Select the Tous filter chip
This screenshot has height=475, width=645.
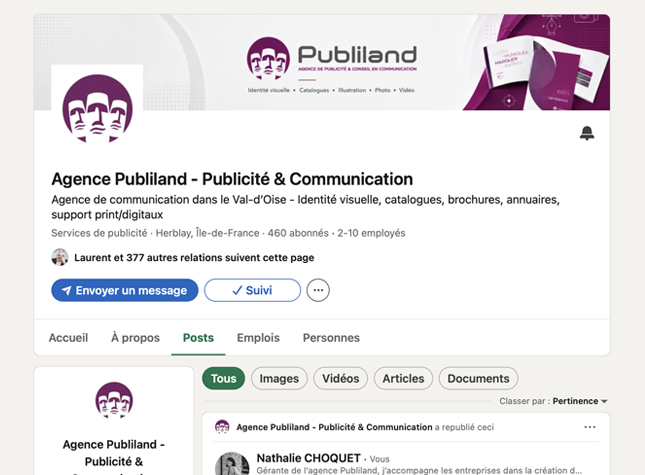coord(223,378)
